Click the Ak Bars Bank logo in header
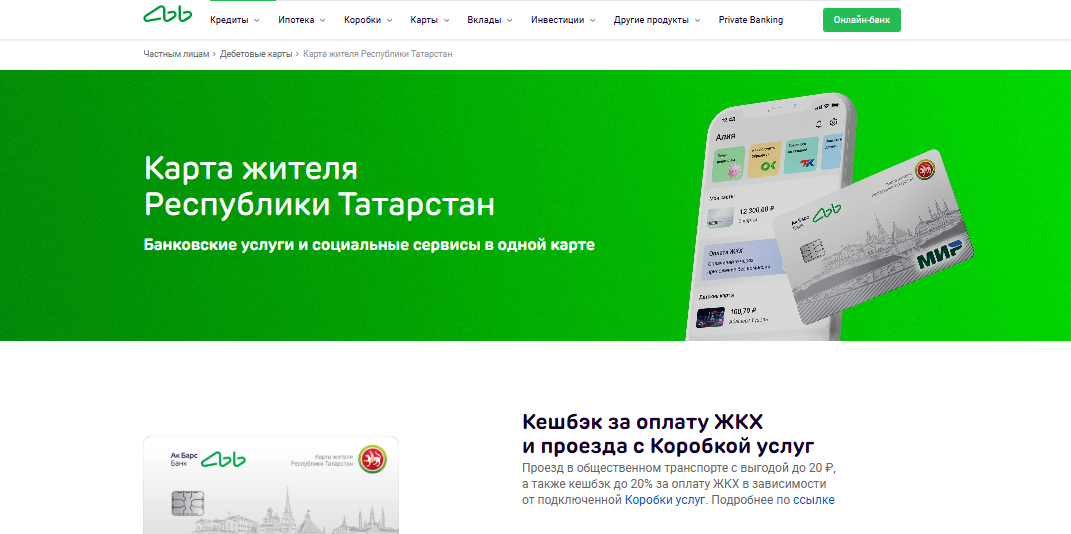This screenshot has width=1071, height=534. coord(167,15)
